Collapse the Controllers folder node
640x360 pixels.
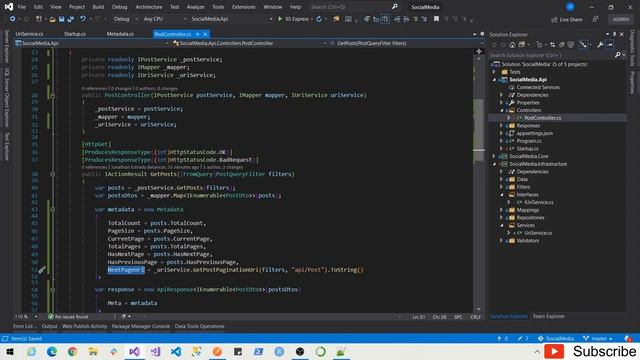(502, 110)
